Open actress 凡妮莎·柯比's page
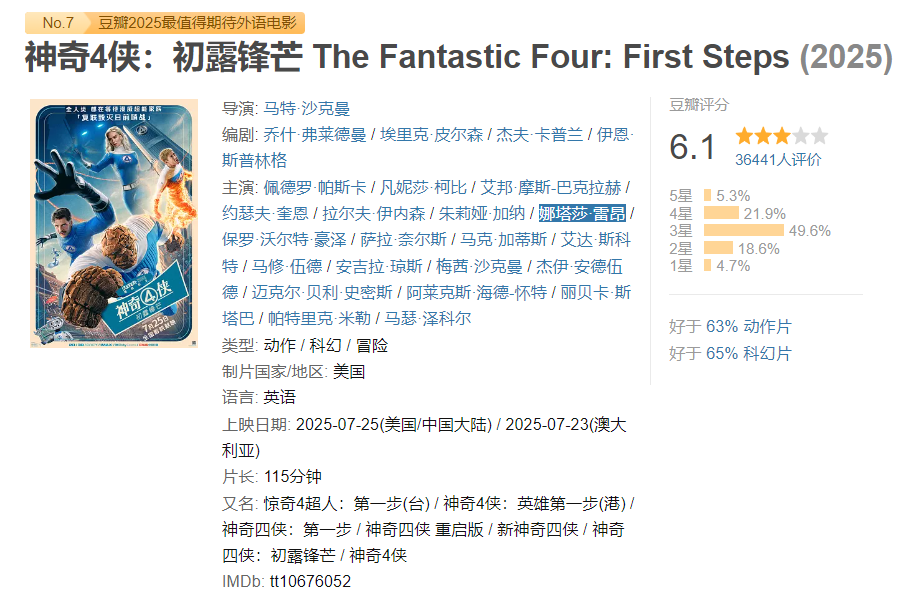 424,187
